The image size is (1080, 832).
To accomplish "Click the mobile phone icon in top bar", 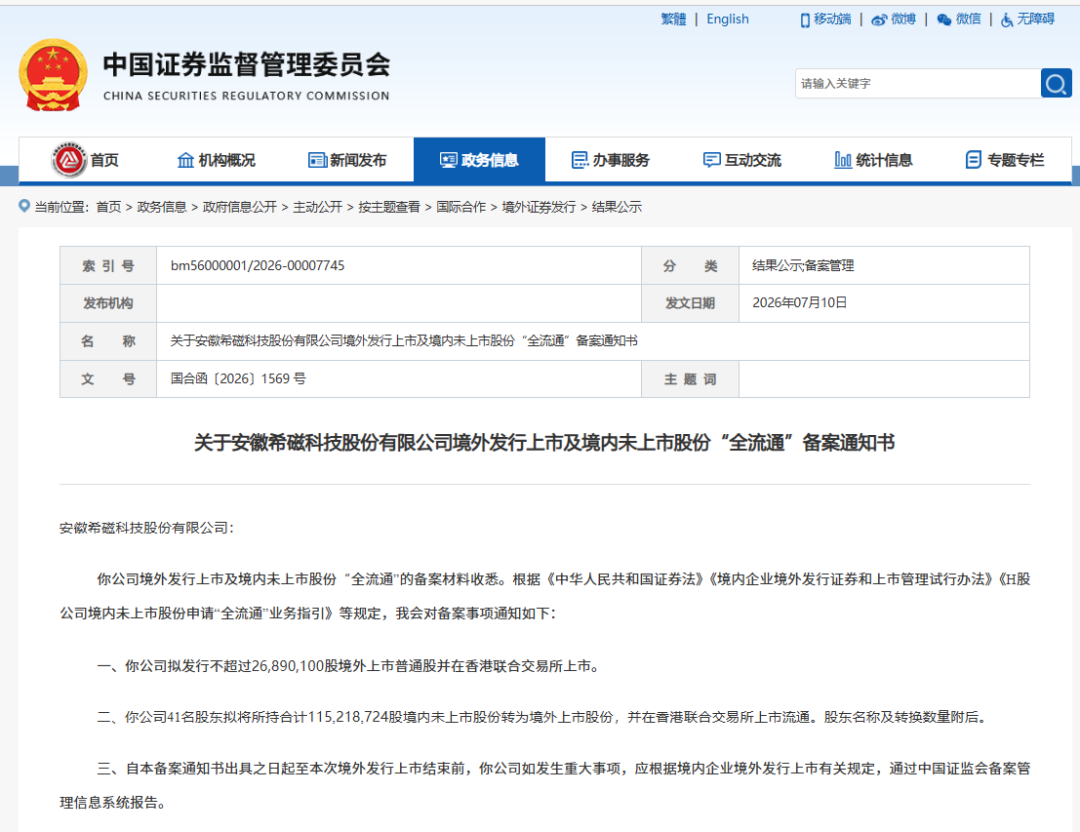I will 804,20.
